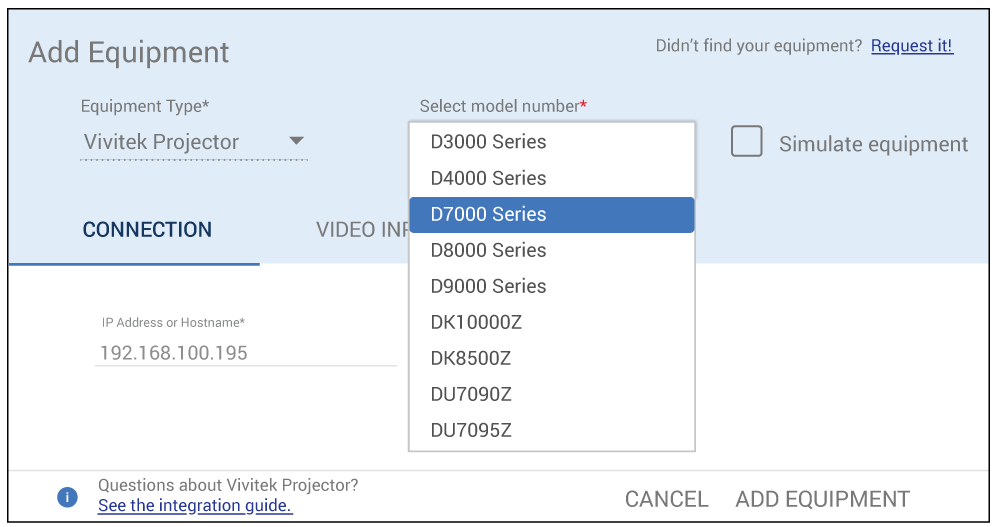Toggle the Simulate equipment checkbox
1000x527 pixels.
click(746, 142)
